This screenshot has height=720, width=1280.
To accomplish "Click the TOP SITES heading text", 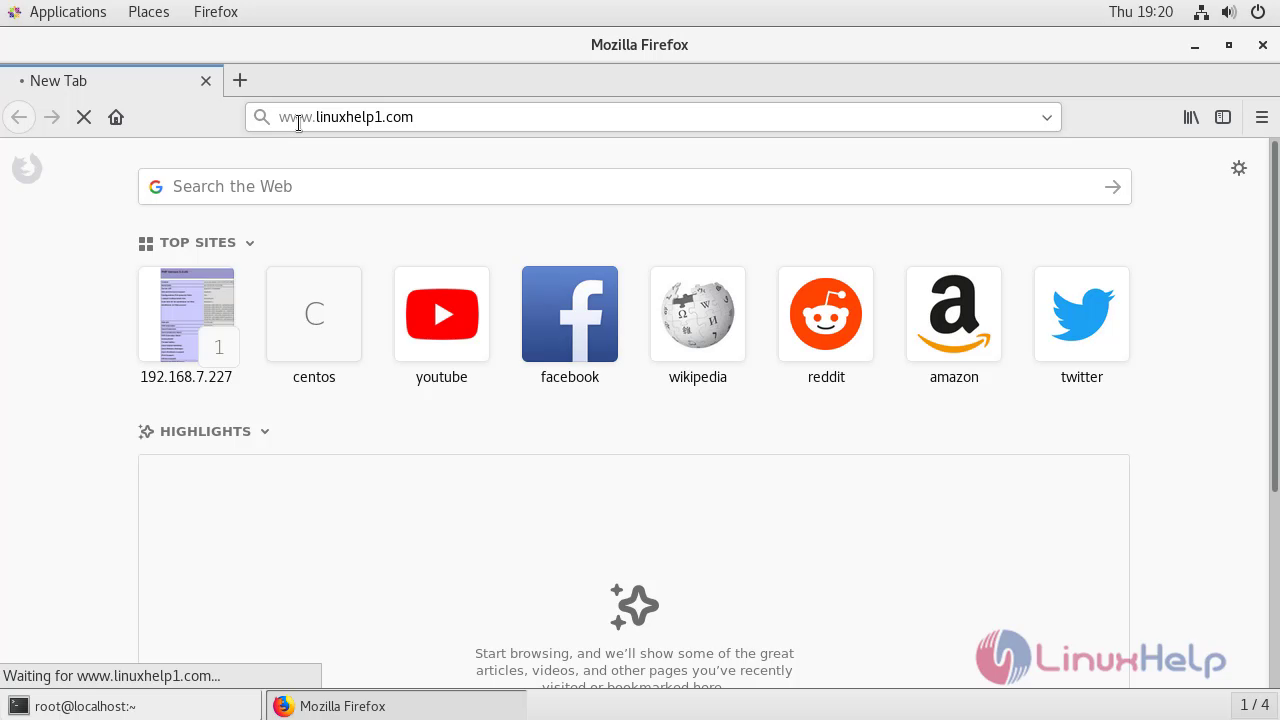I will click(198, 243).
